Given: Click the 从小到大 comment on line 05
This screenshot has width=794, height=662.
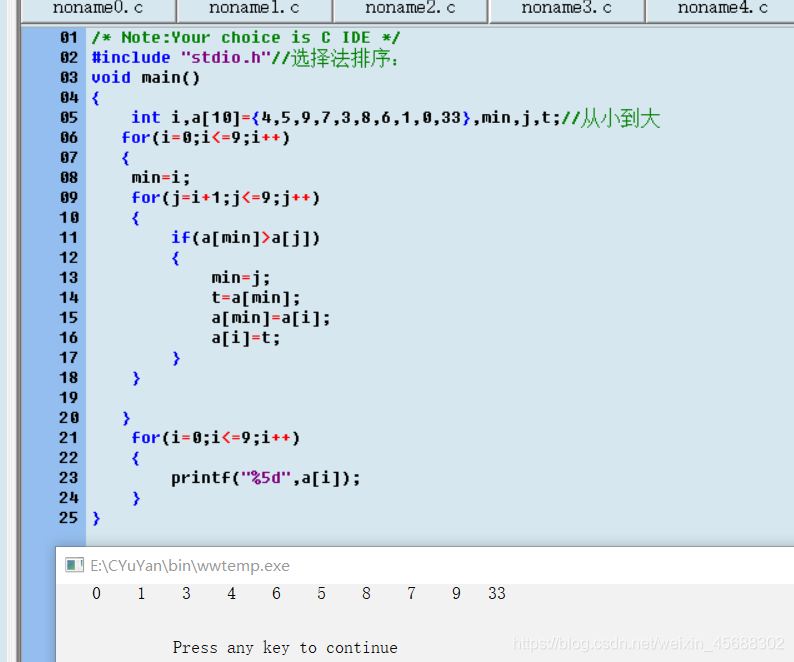Looking at the screenshot, I should pyautogui.click(x=620, y=119).
